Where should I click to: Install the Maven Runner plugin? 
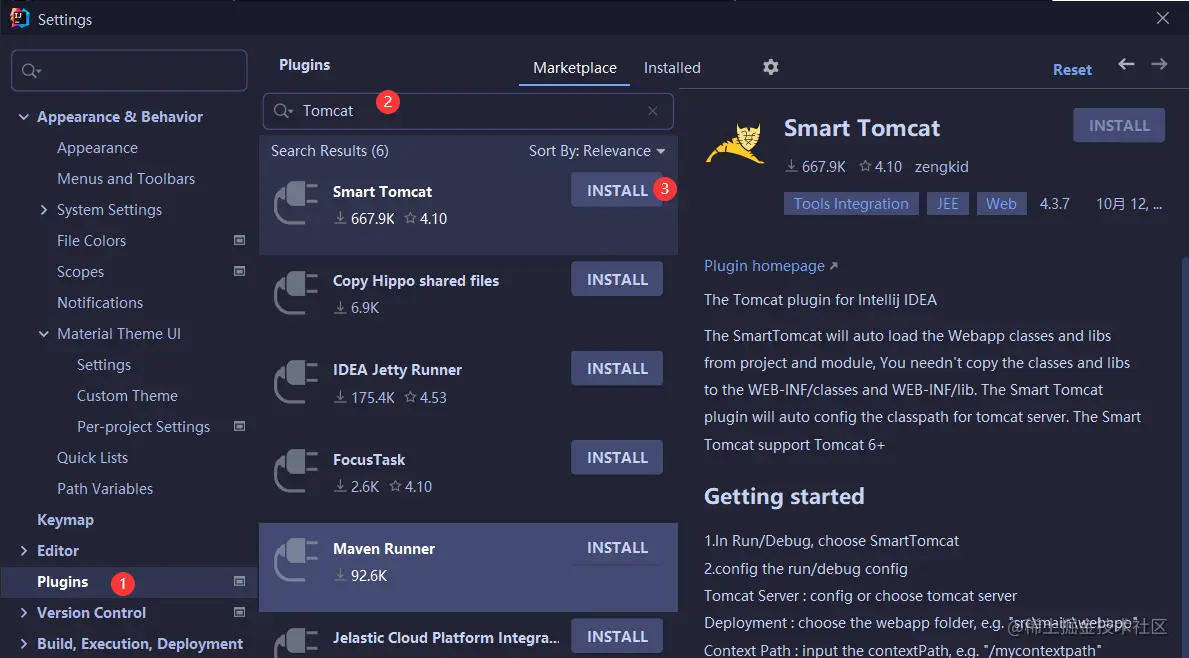pyautogui.click(x=616, y=547)
